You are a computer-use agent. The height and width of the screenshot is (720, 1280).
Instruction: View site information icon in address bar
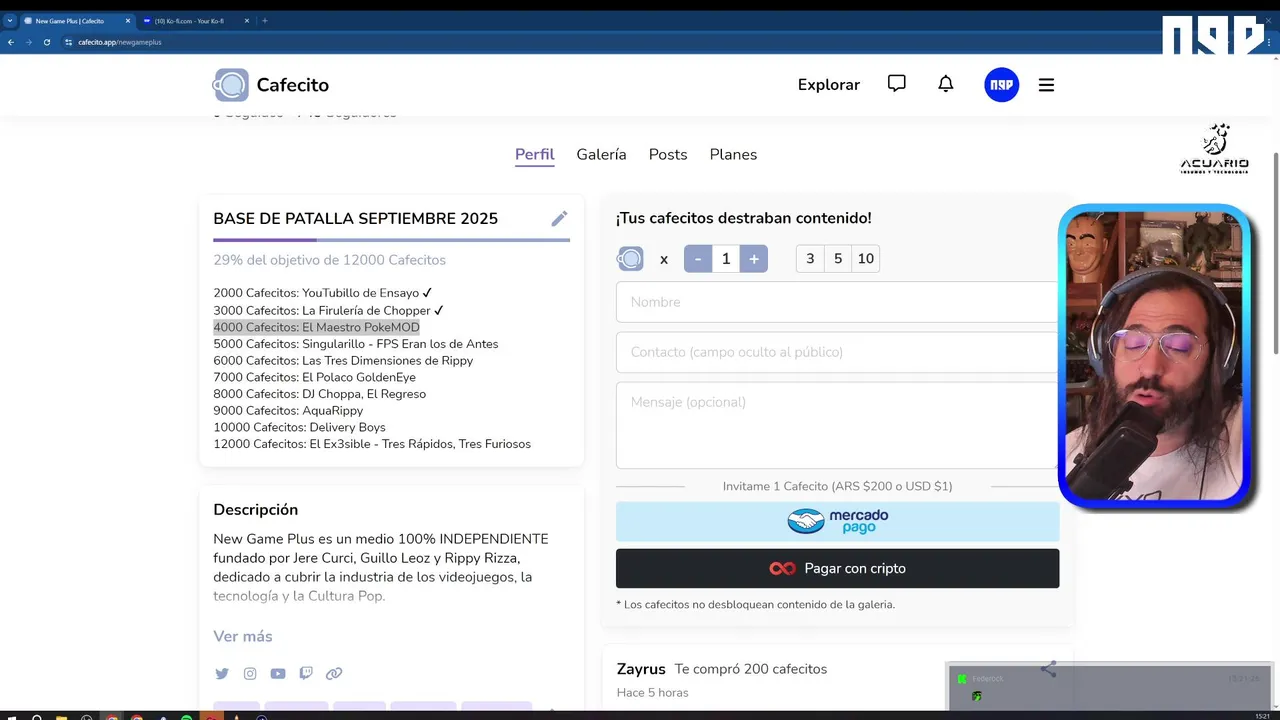68,42
